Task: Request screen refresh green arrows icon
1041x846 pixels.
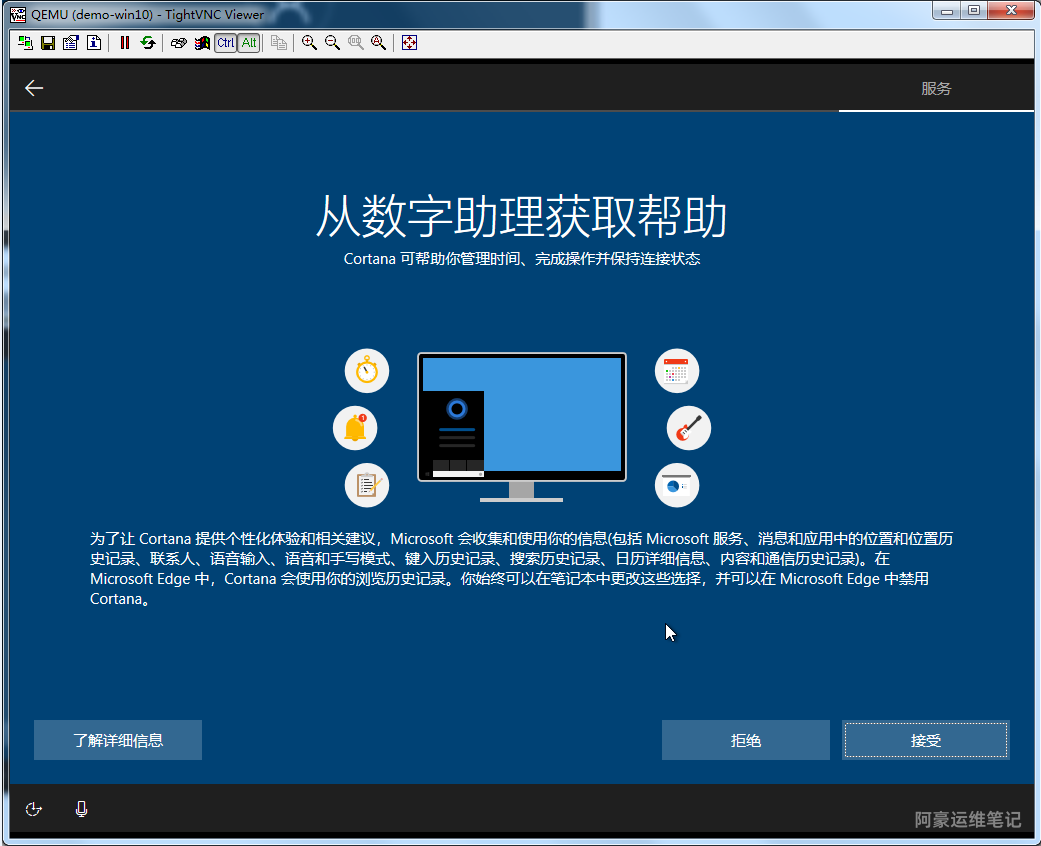Action: pyautogui.click(x=147, y=43)
